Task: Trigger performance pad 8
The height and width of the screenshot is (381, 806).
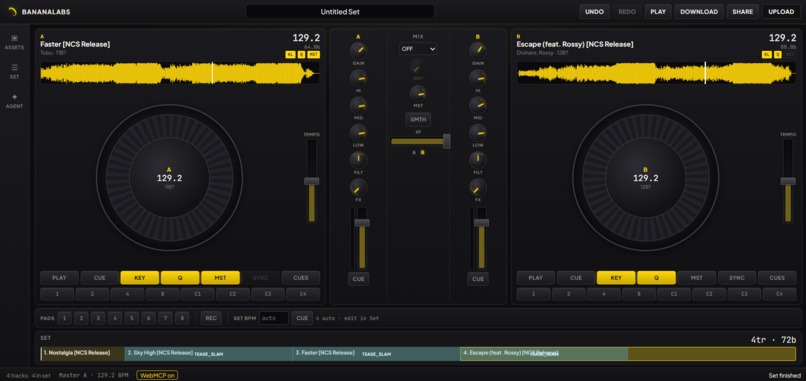Action: [182, 318]
